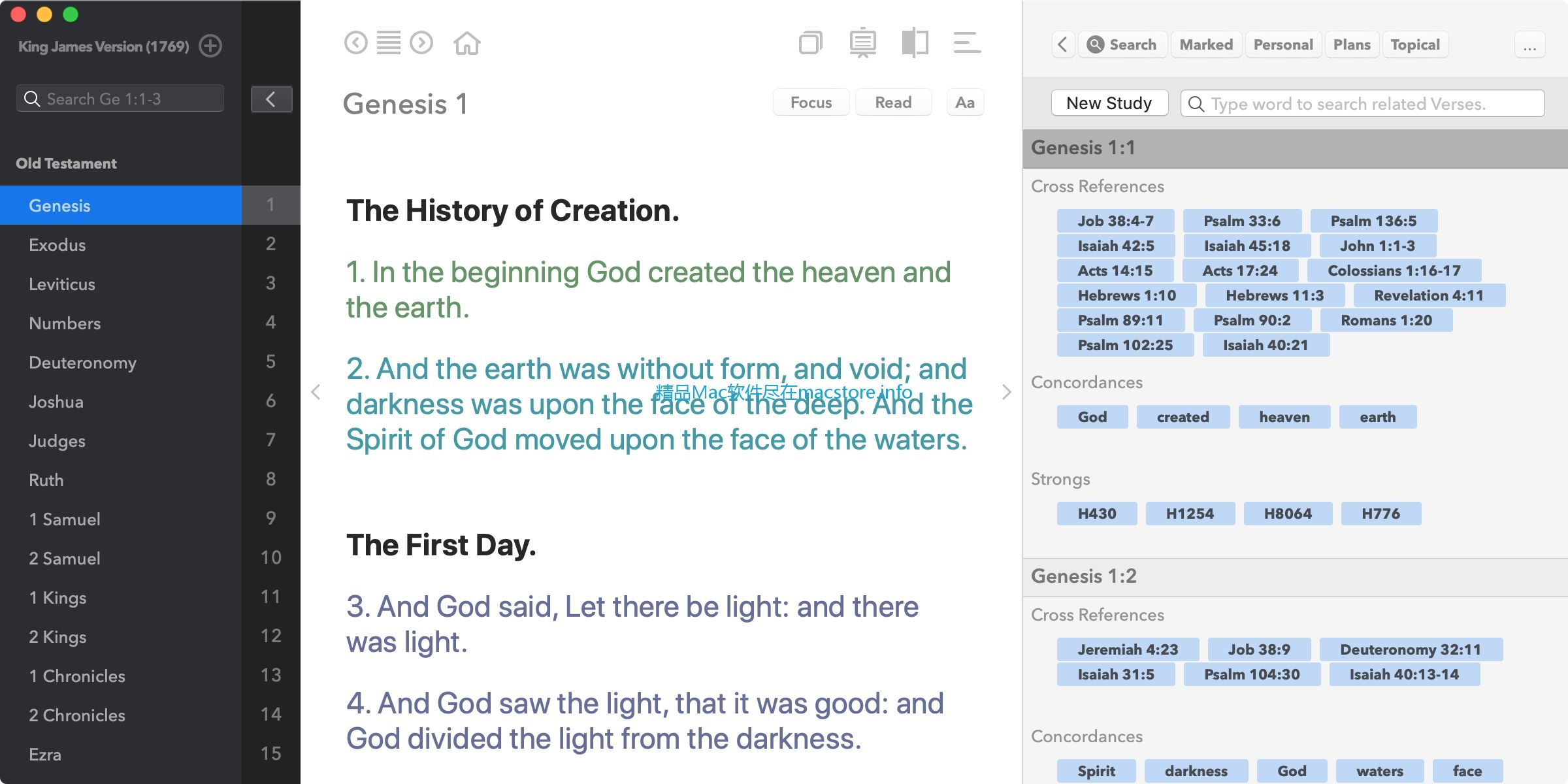Select verse 4 And God saw the light
Image resolution: width=1568 pixels, height=784 pixels.
coord(645,721)
